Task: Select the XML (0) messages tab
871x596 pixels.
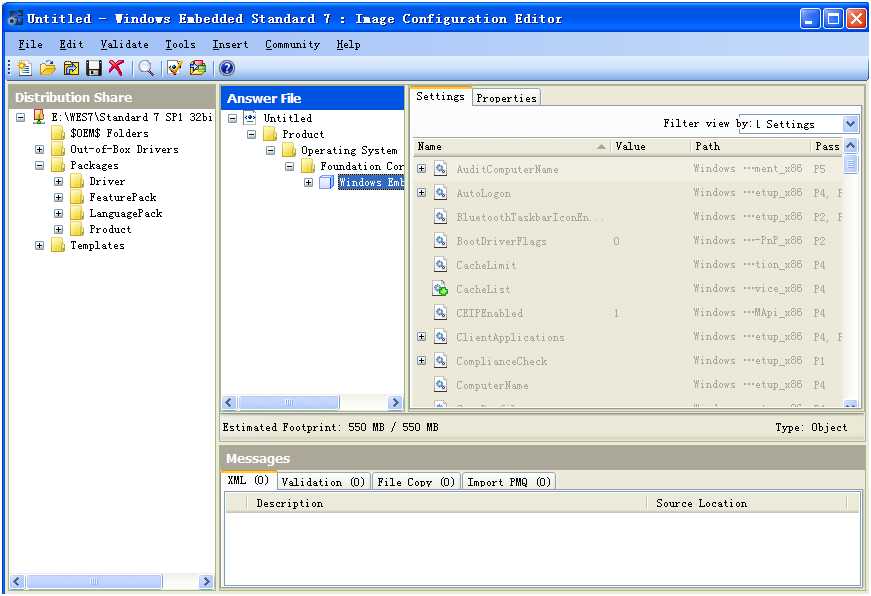Action: pos(248,480)
